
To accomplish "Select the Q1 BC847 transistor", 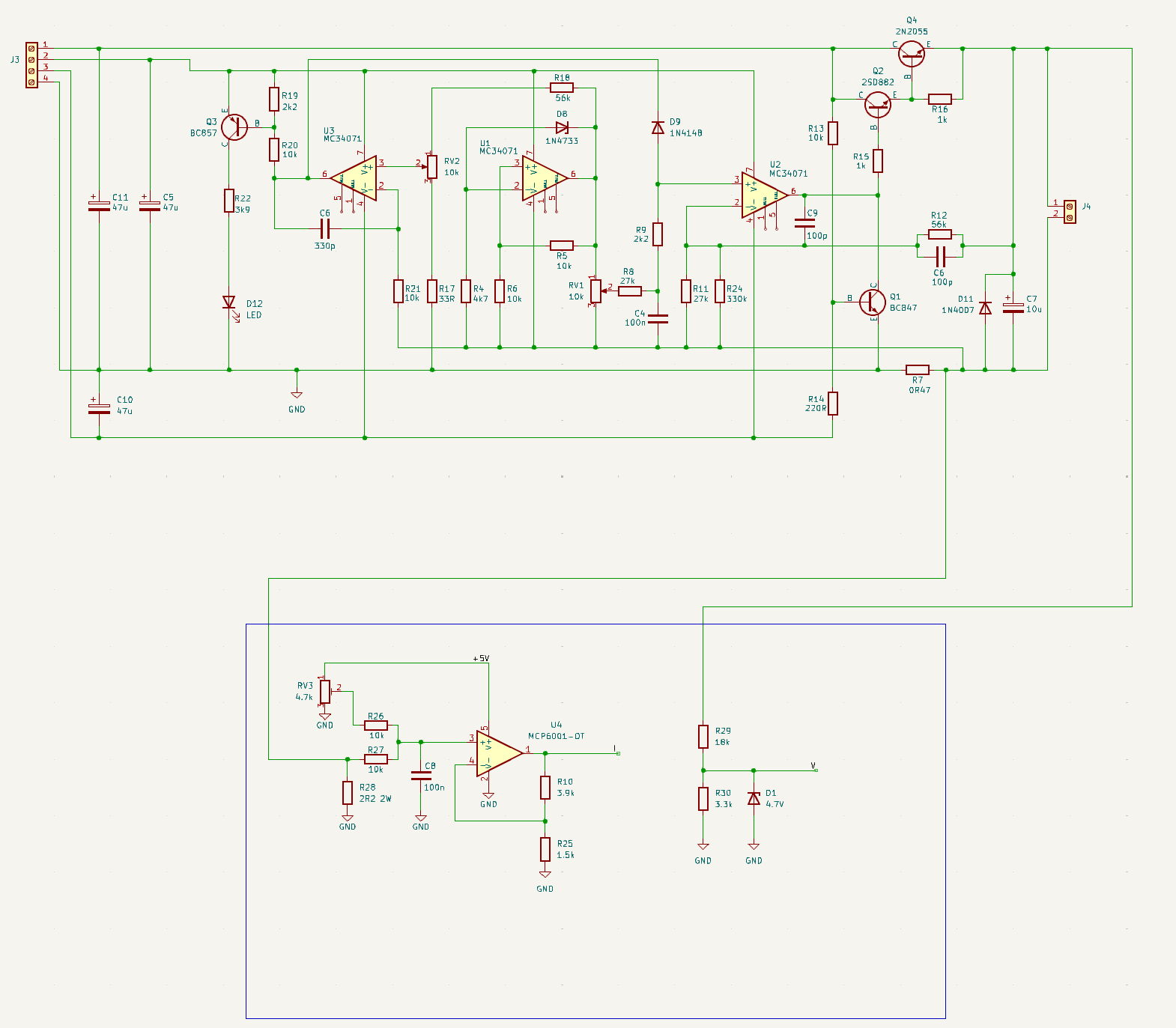I will tap(873, 302).
